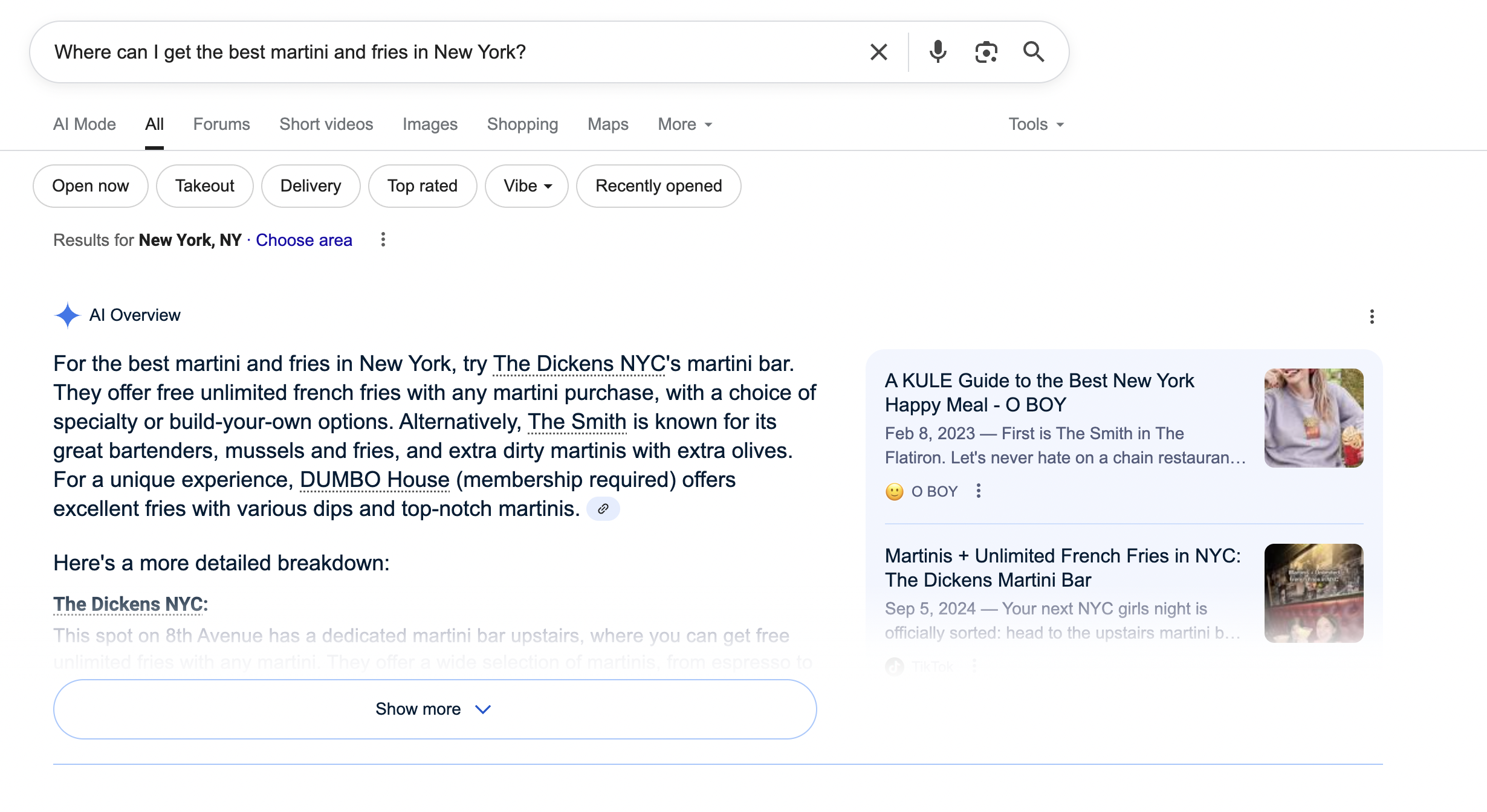
Task: Open A KULE Guide Happy Meal article
Action: [x=1039, y=393]
